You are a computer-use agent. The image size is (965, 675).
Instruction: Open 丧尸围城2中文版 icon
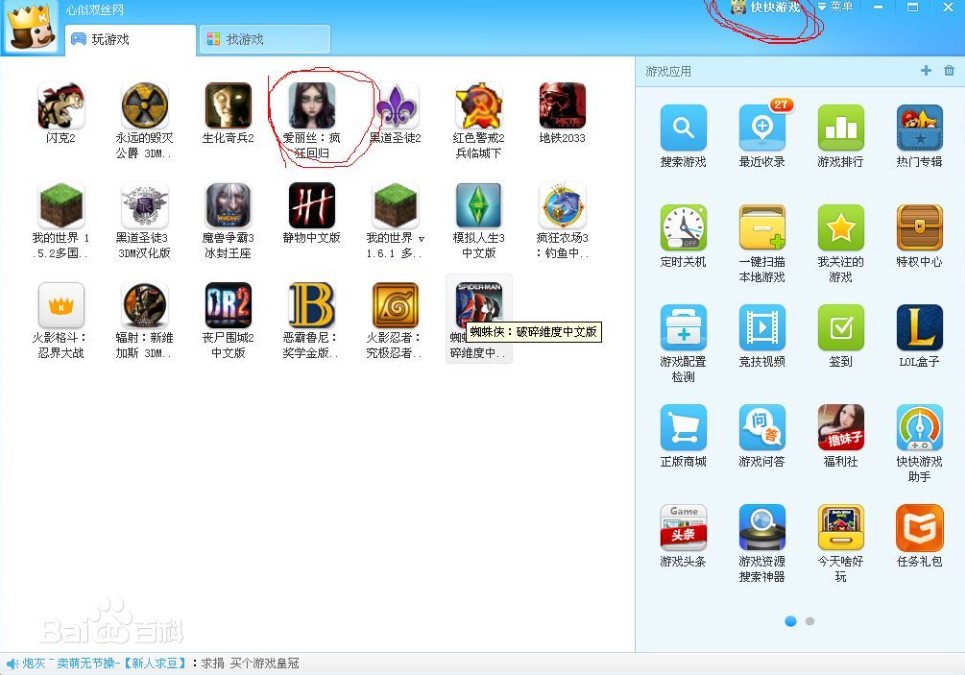coord(228,305)
